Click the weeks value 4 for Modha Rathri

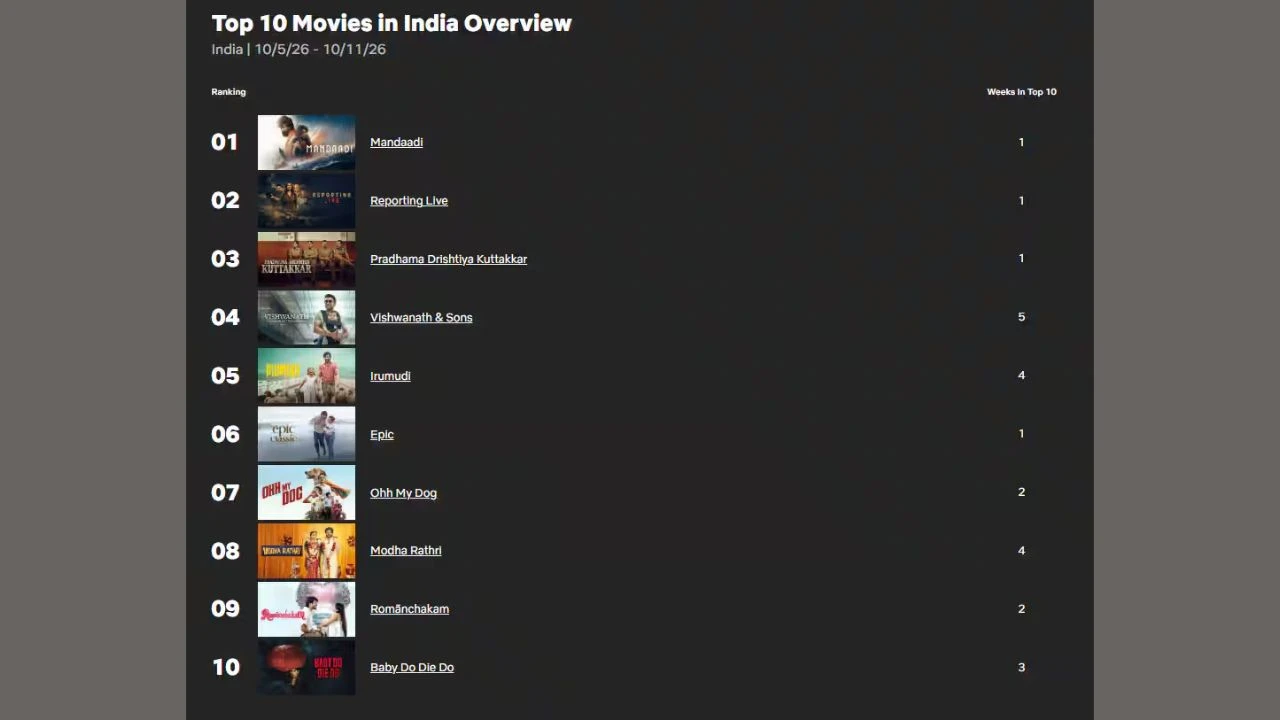[x=1021, y=550]
